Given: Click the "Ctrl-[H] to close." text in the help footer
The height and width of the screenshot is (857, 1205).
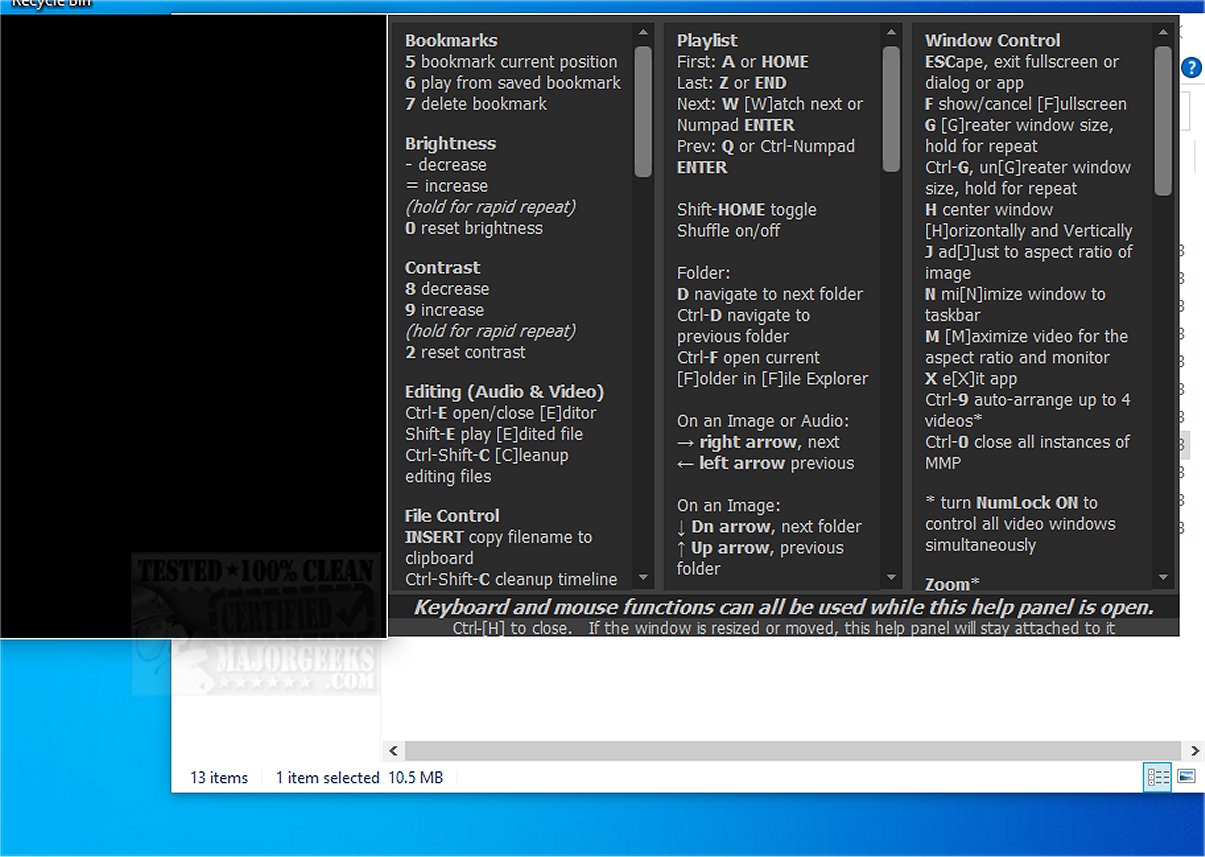Looking at the screenshot, I should point(512,628).
